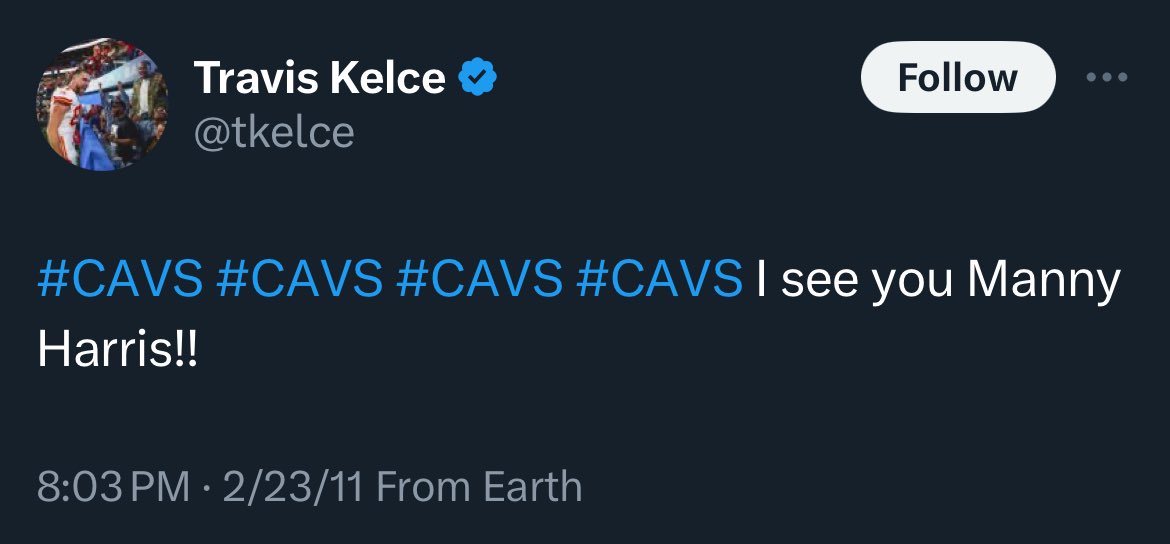Tap the third #CAVS hashtag

pos(480,281)
